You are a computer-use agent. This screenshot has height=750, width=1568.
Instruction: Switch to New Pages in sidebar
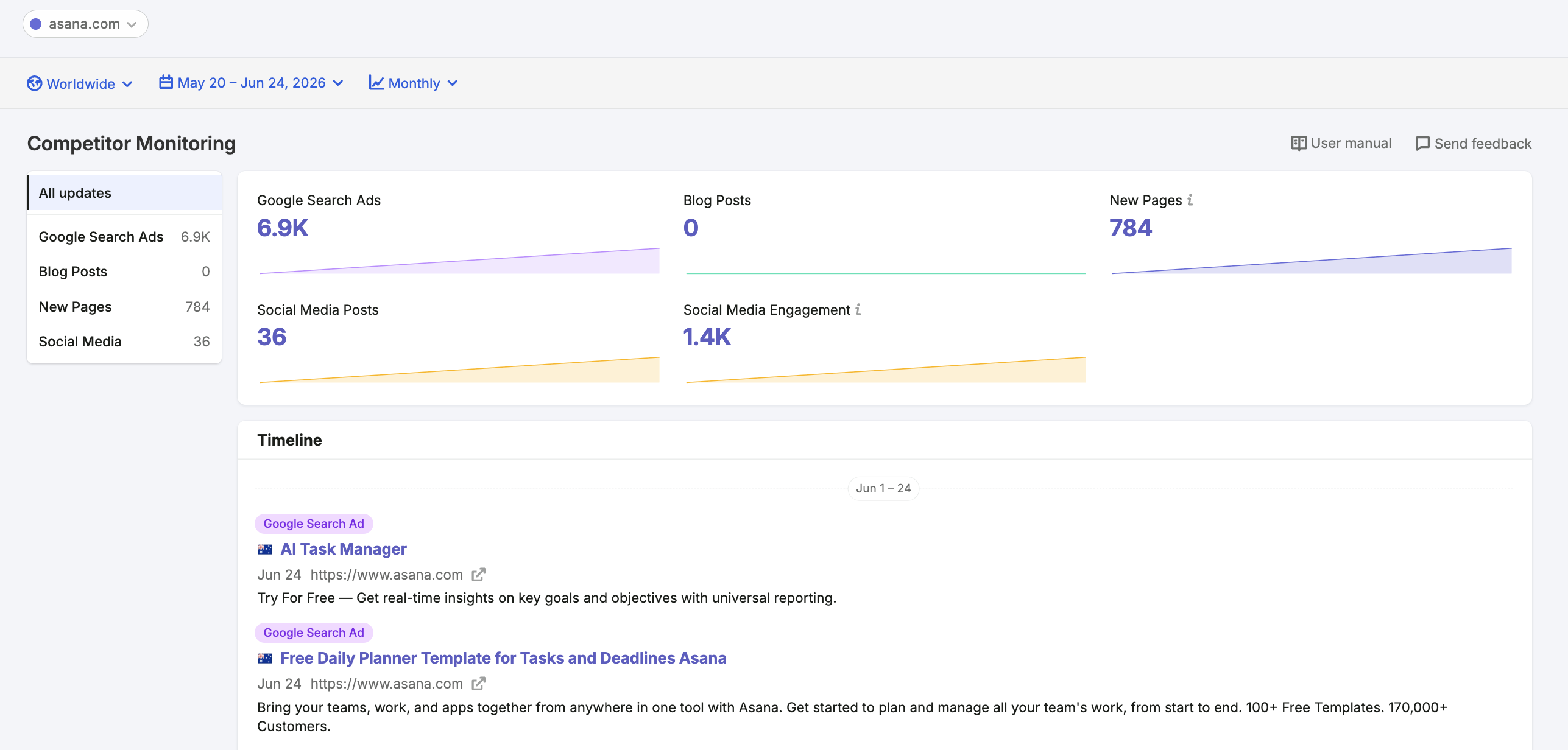pyautogui.click(x=124, y=307)
